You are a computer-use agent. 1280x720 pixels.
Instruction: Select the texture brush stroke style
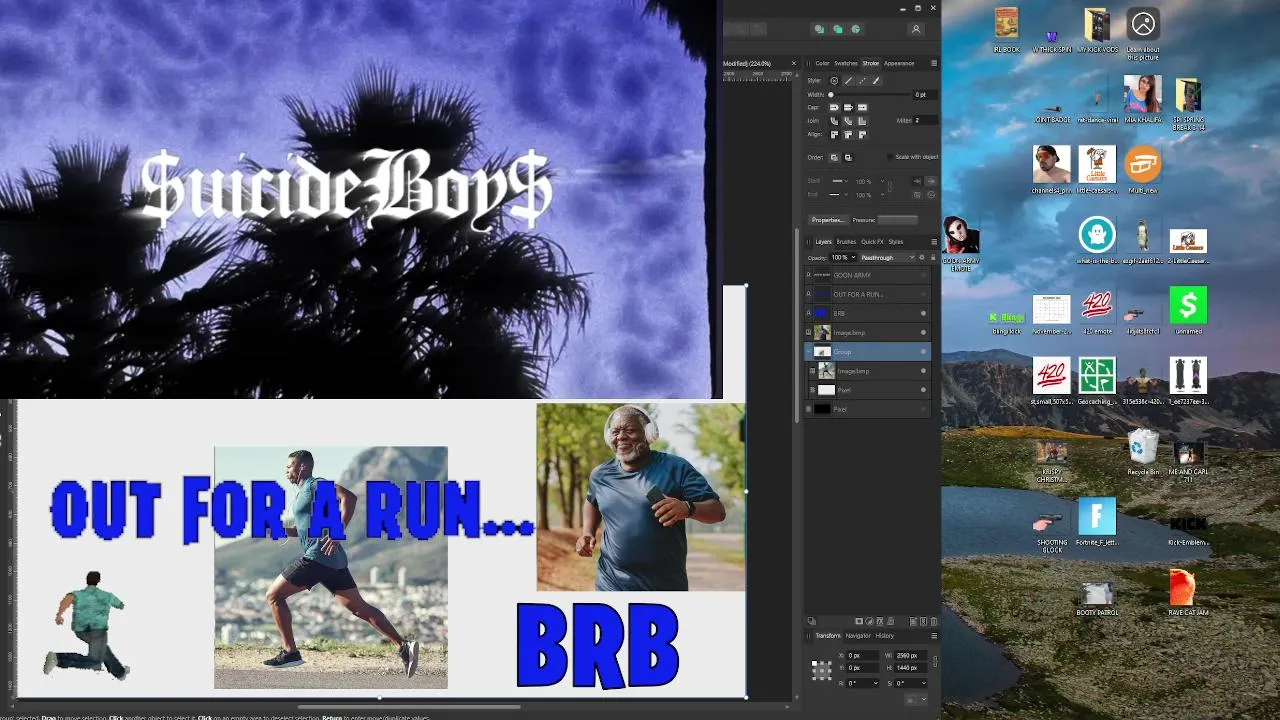(876, 81)
